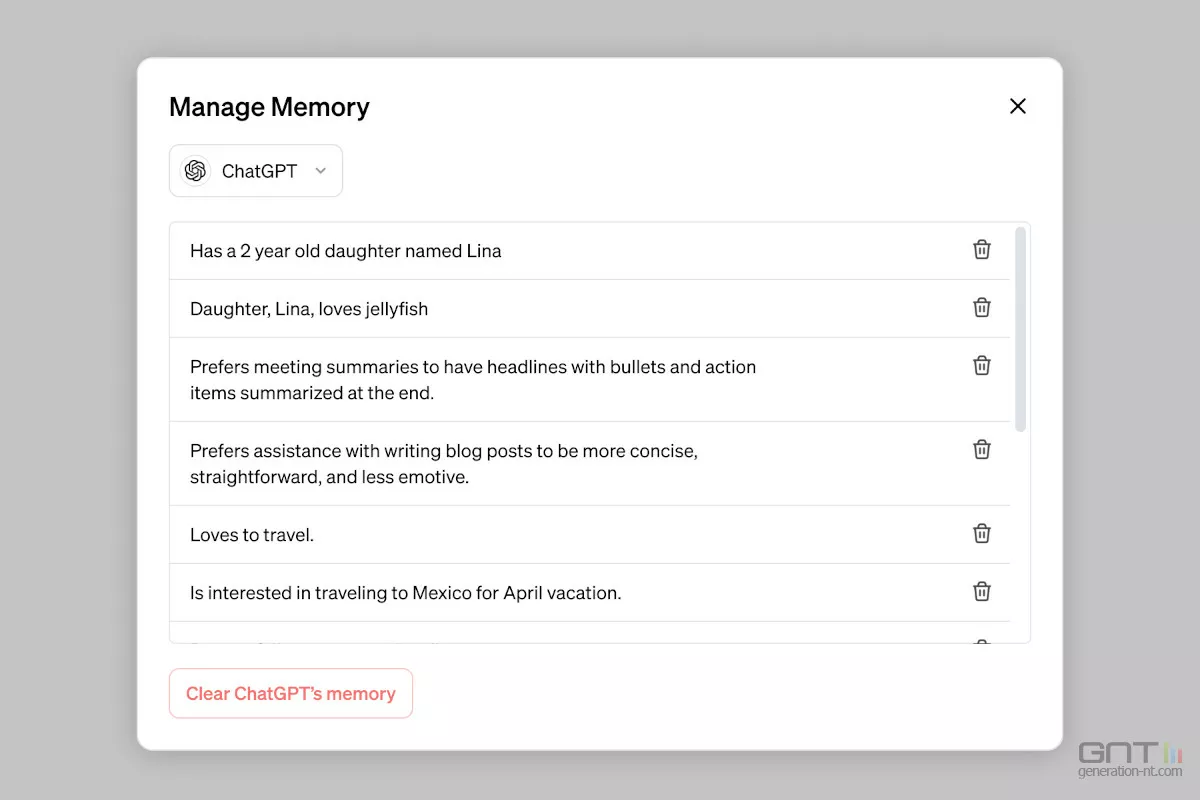Clear ChatGPT's memory button
The width and height of the screenshot is (1200, 800).
pos(291,693)
